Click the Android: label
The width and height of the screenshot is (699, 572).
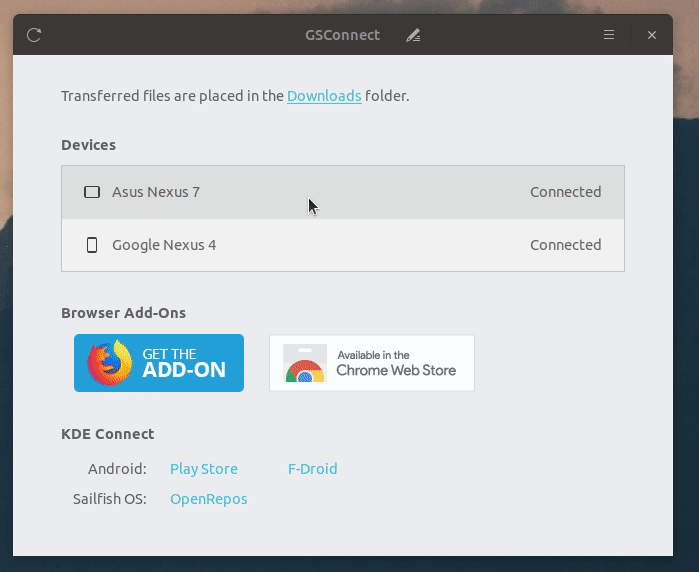[x=117, y=469]
